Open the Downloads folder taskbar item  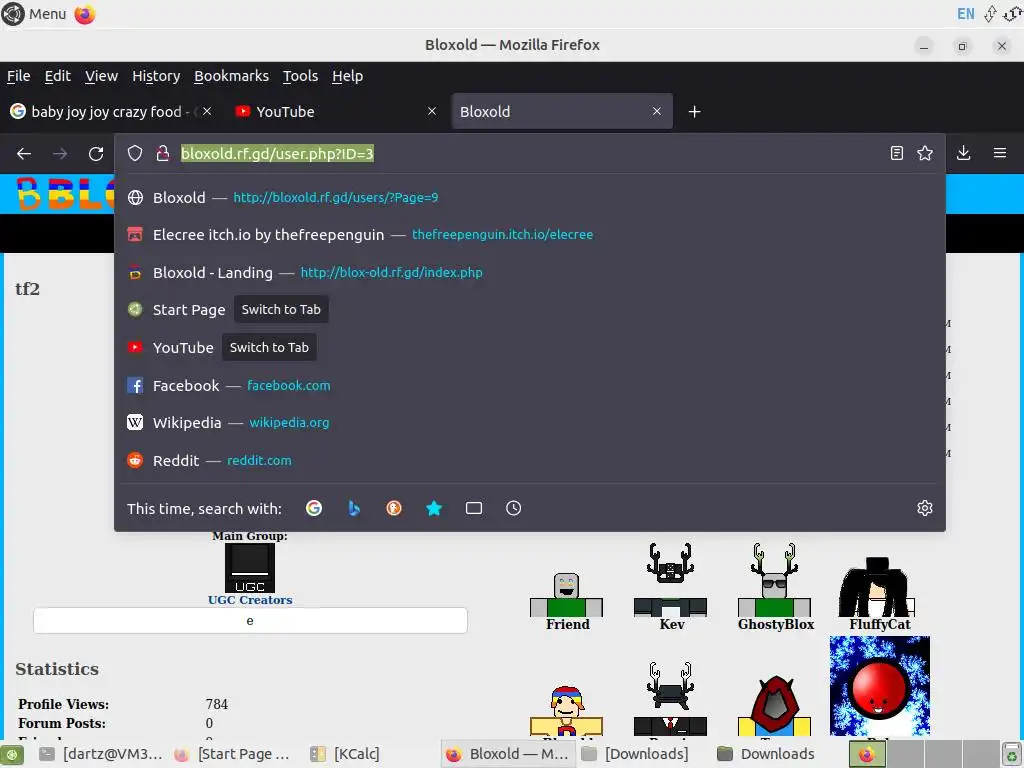[765, 754]
